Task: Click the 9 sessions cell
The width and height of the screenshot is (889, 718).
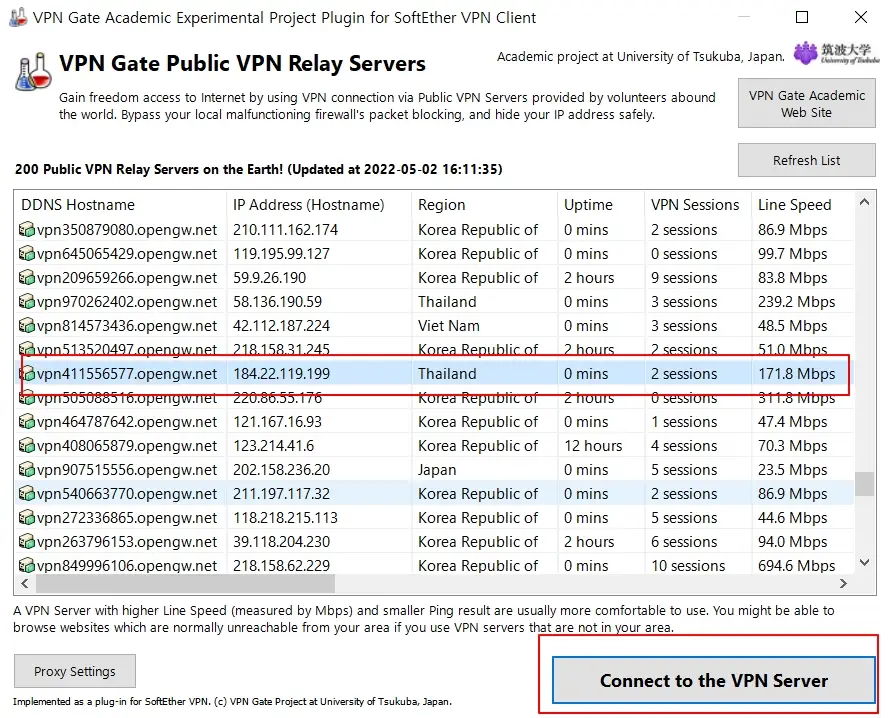Action: pyautogui.click(x=684, y=277)
